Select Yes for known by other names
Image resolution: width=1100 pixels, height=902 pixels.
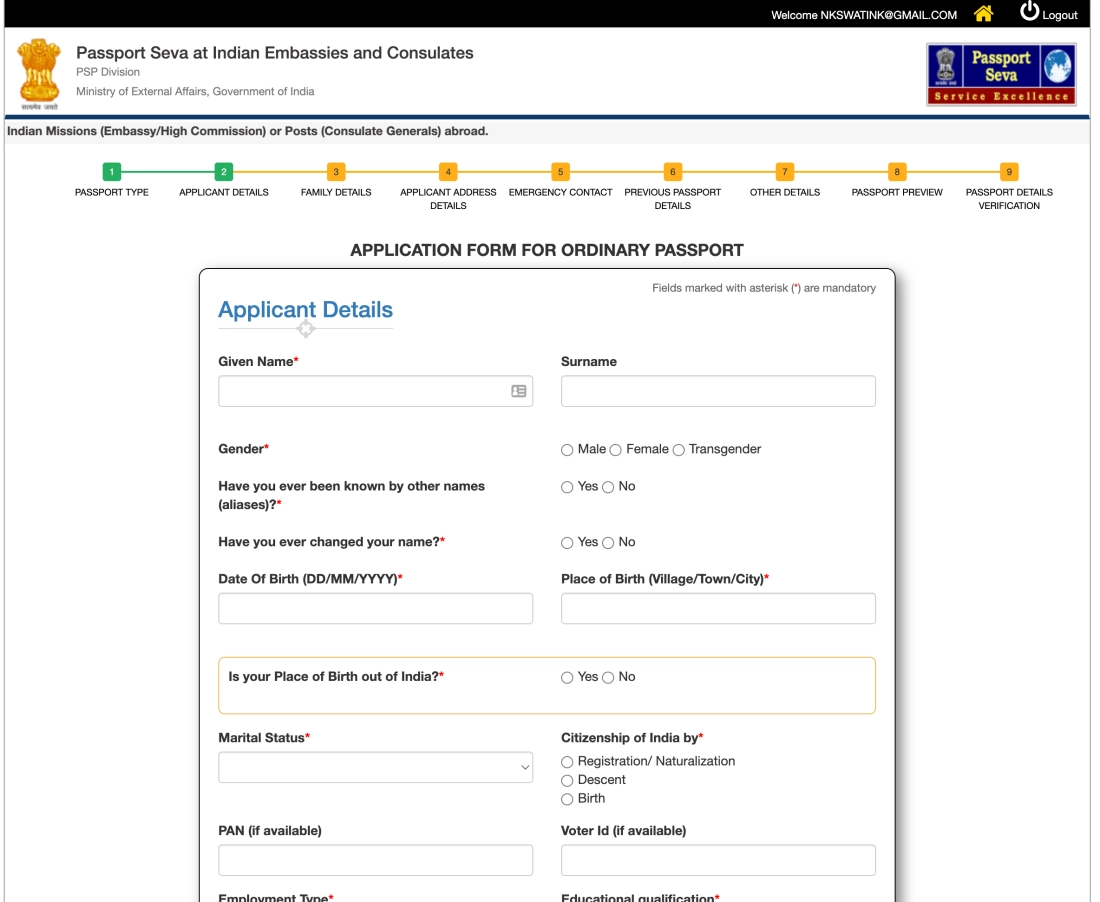click(x=567, y=487)
